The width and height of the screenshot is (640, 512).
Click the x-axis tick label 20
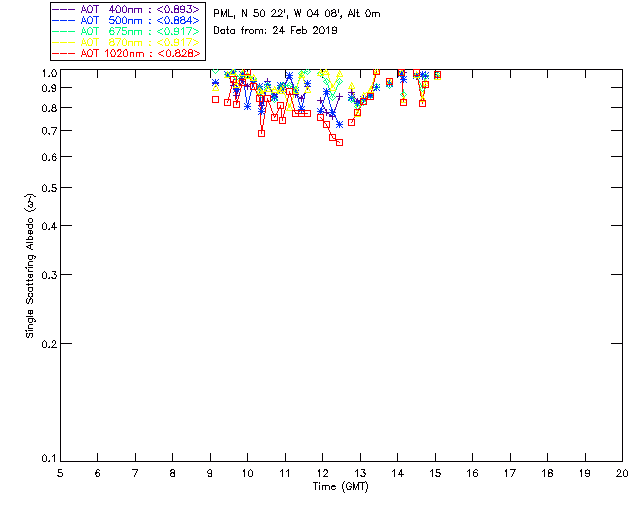click(x=622, y=473)
